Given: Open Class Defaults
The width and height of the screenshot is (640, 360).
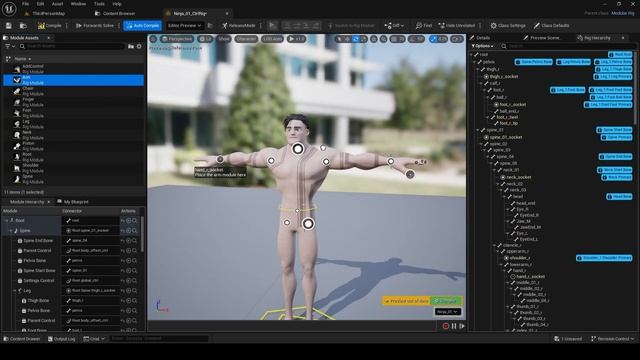Looking at the screenshot, I should point(551,26).
